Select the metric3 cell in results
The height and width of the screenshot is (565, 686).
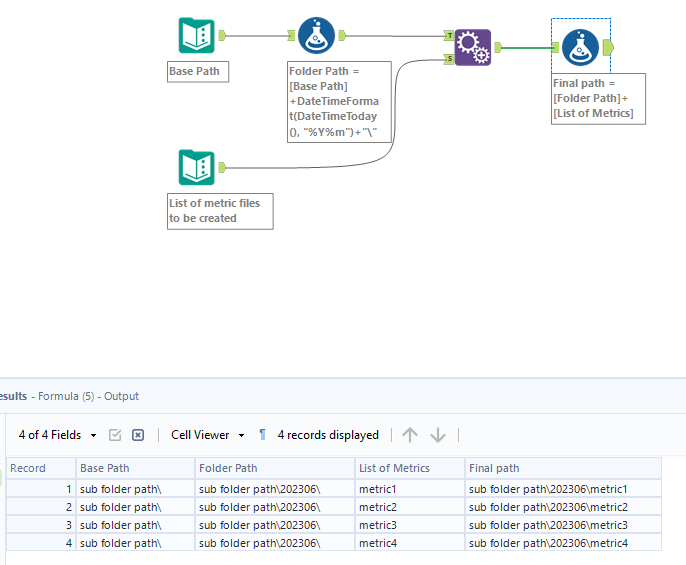pos(410,525)
